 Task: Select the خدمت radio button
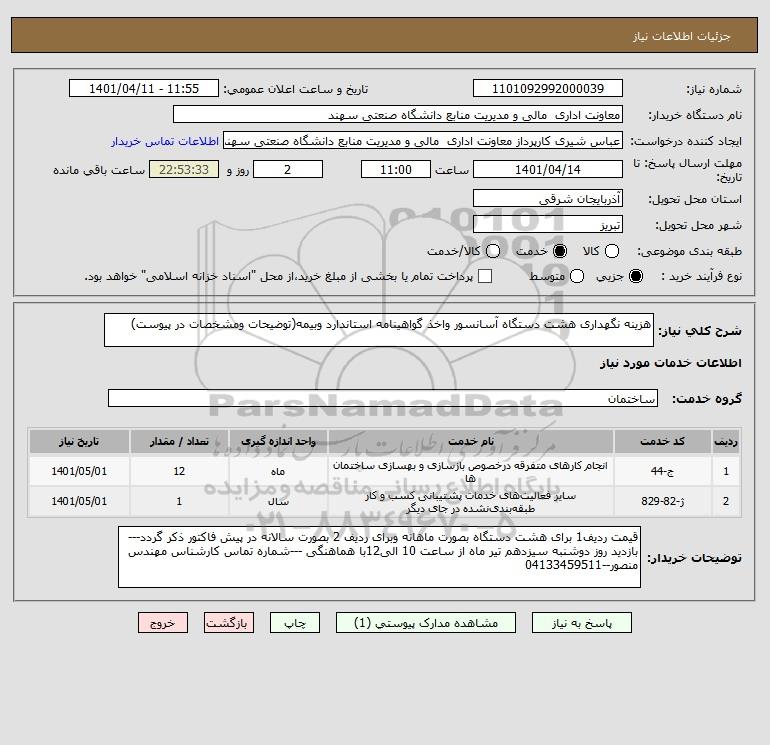559,251
